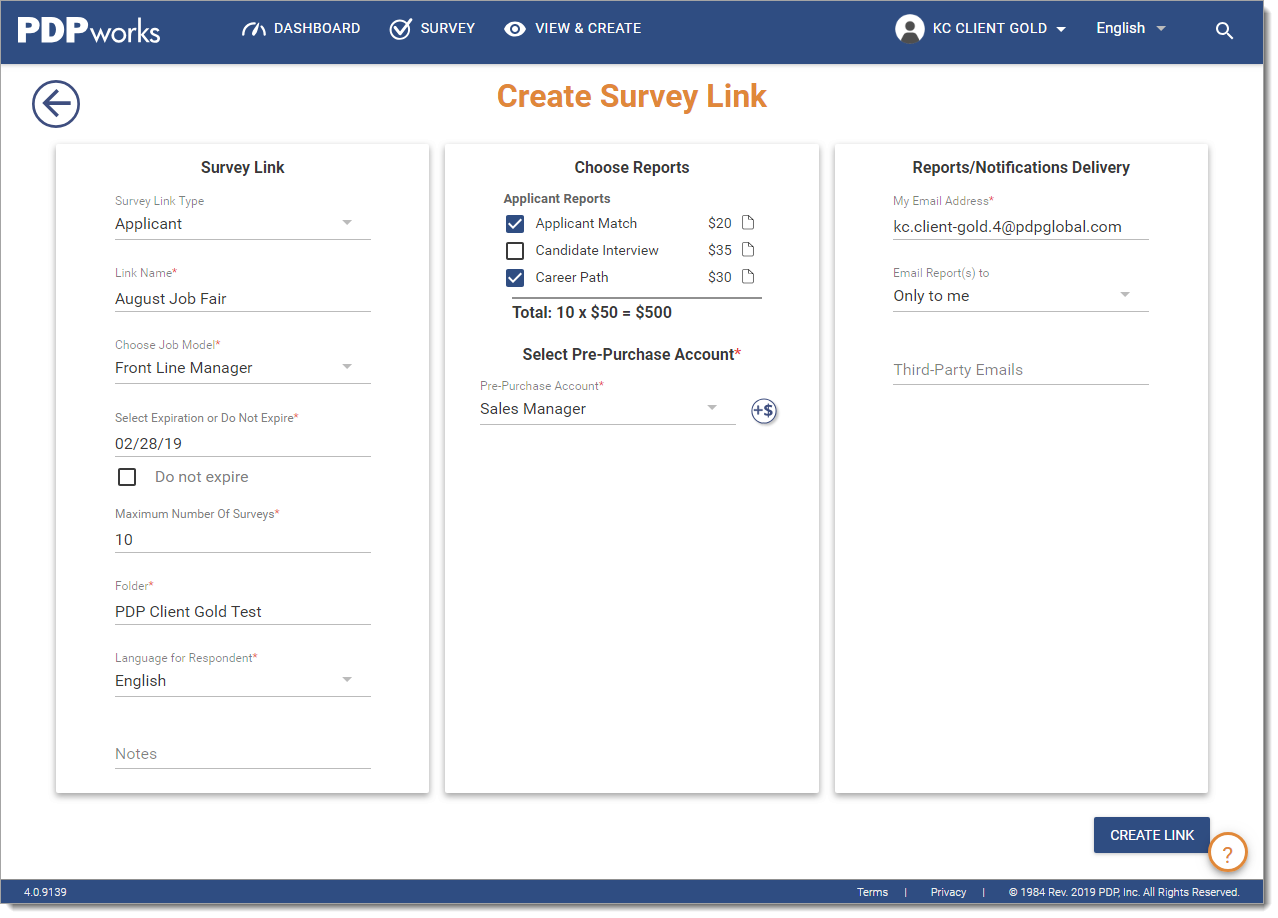Enable the Candidate Interview report
Screen dimensions: 1278x918
coord(514,250)
